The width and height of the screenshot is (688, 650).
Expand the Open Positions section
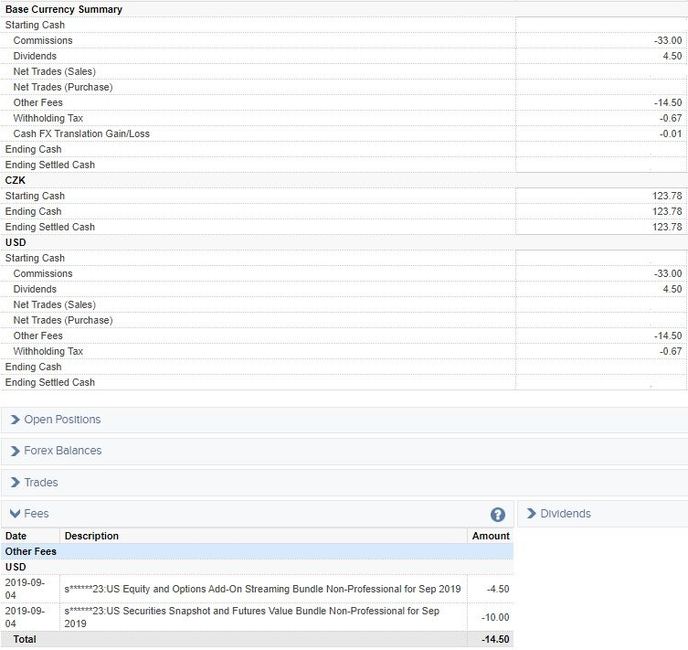[62, 420]
